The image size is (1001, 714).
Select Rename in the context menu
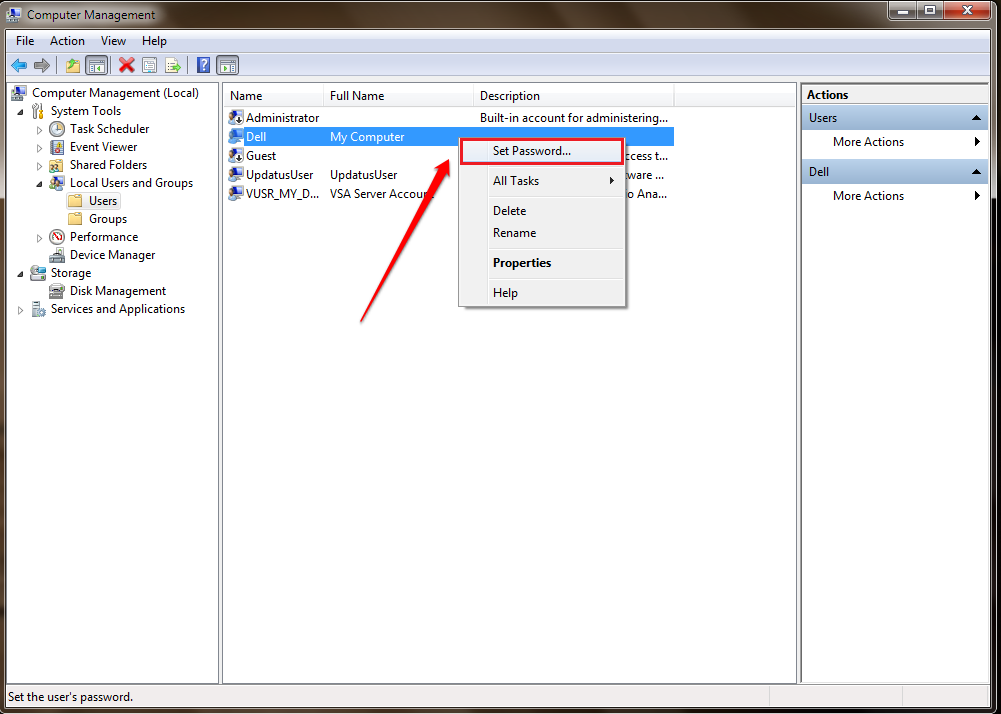(514, 233)
